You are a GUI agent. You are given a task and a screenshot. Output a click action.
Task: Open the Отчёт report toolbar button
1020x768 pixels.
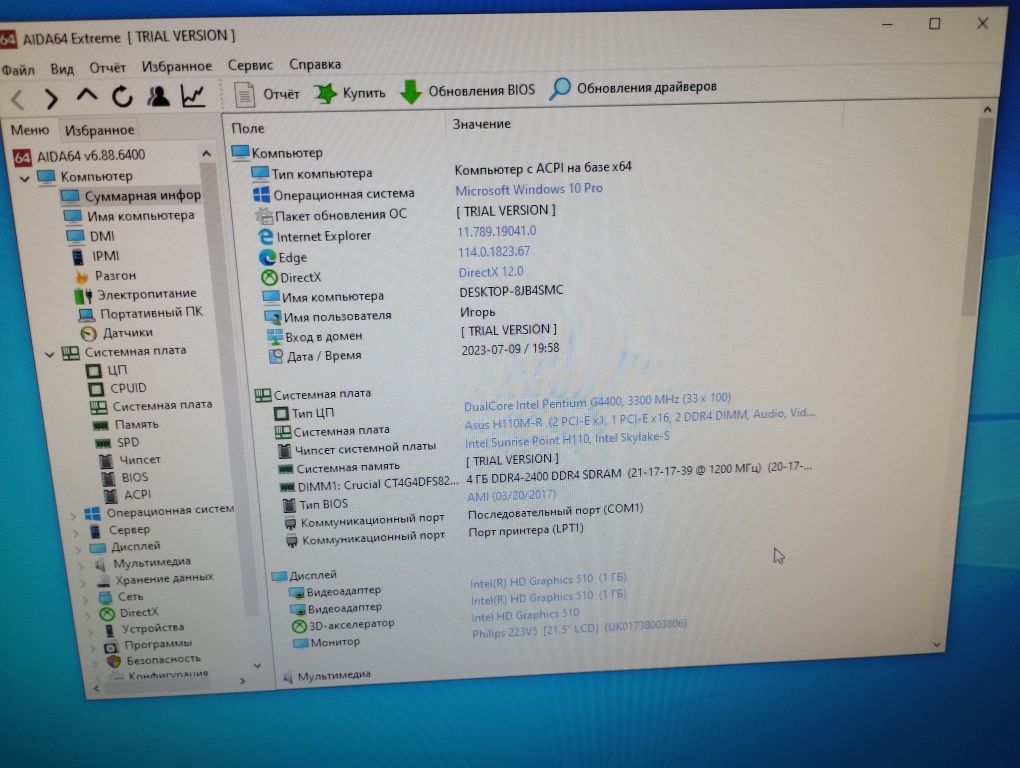pyautogui.click(x=267, y=94)
